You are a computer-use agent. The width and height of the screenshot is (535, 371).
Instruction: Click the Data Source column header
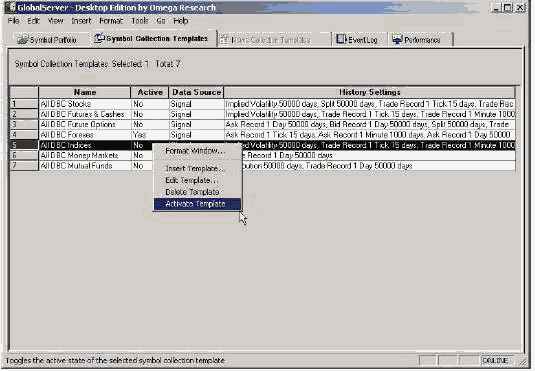point(196,92)
